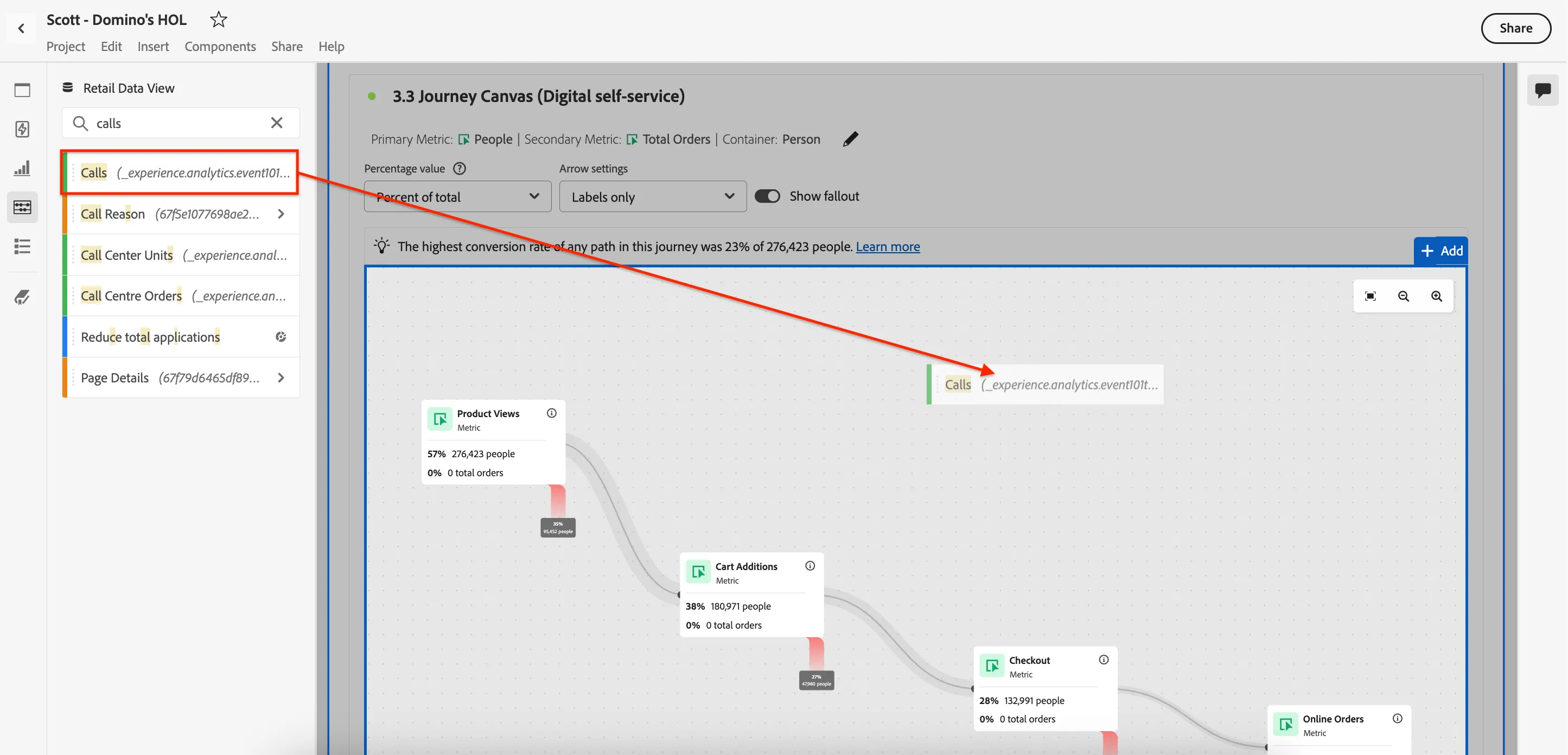Click the back arrow beside project title
This screenshot has height=755, width=1568.
[x=21, y=28]
